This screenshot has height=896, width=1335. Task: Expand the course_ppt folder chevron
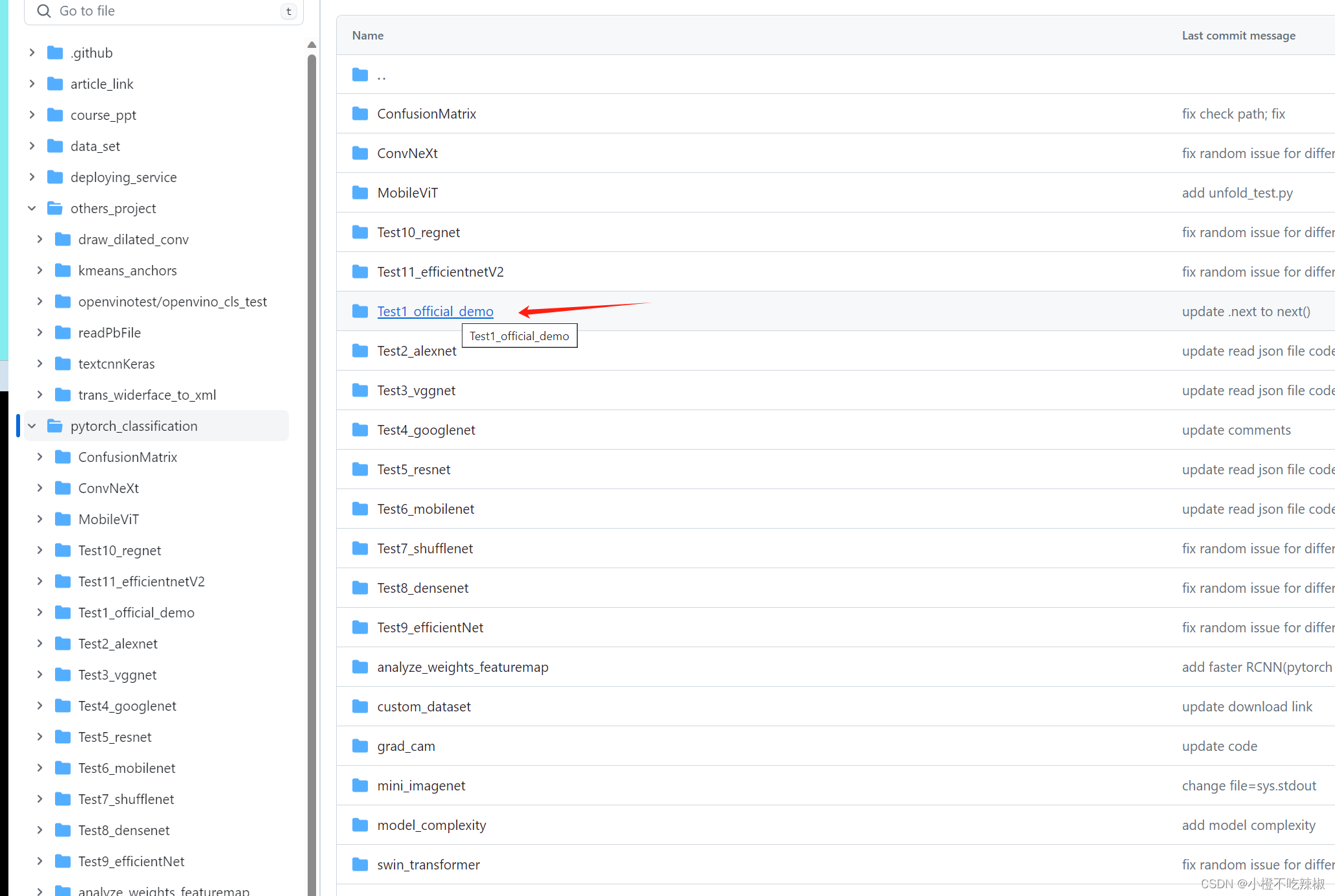click(32, 115)
